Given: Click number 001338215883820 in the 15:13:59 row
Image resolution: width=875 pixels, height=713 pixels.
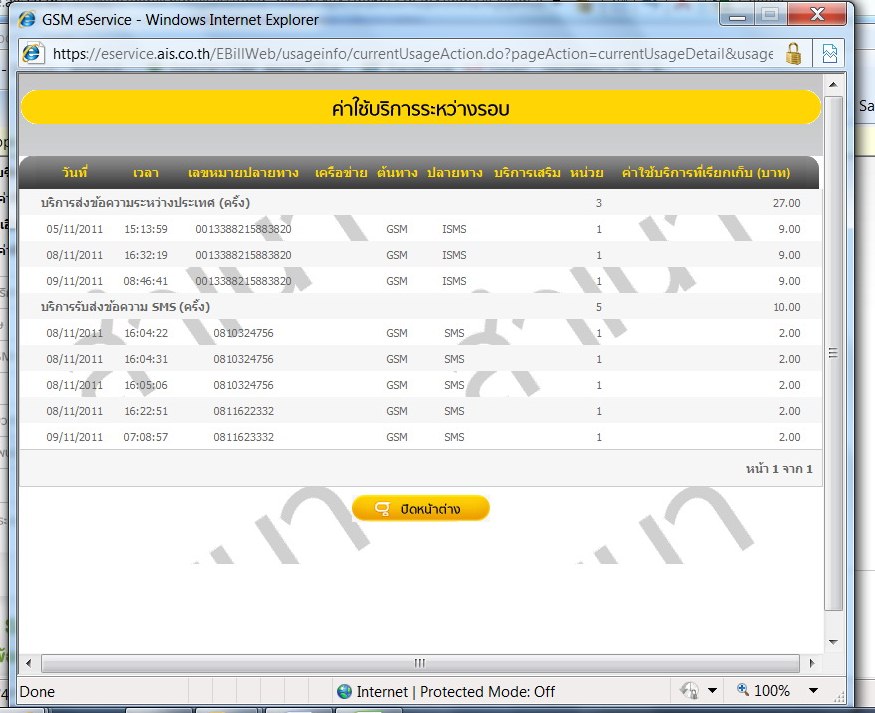Looking at the screenshot, I should 243,229.
